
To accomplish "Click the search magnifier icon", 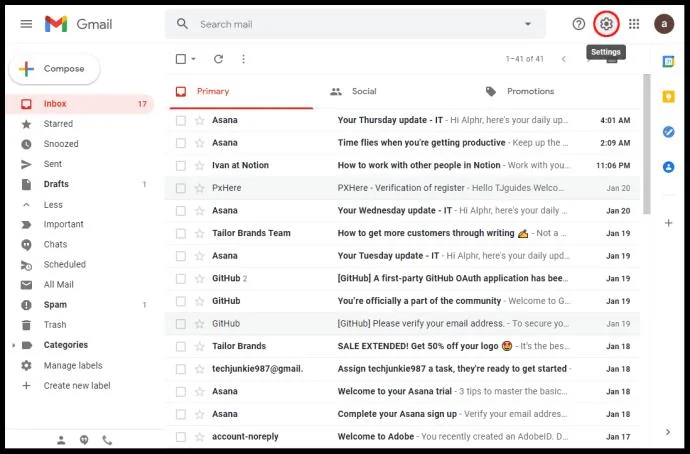I will 182,24.
